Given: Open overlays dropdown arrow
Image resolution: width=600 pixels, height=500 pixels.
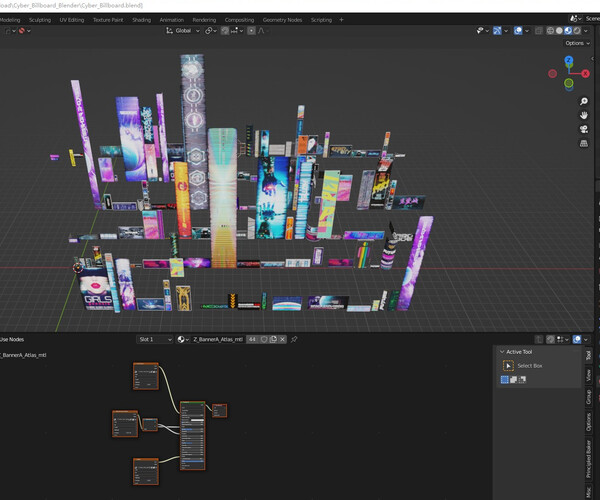Looking at the screenshot, I should [x=527, y=31].
